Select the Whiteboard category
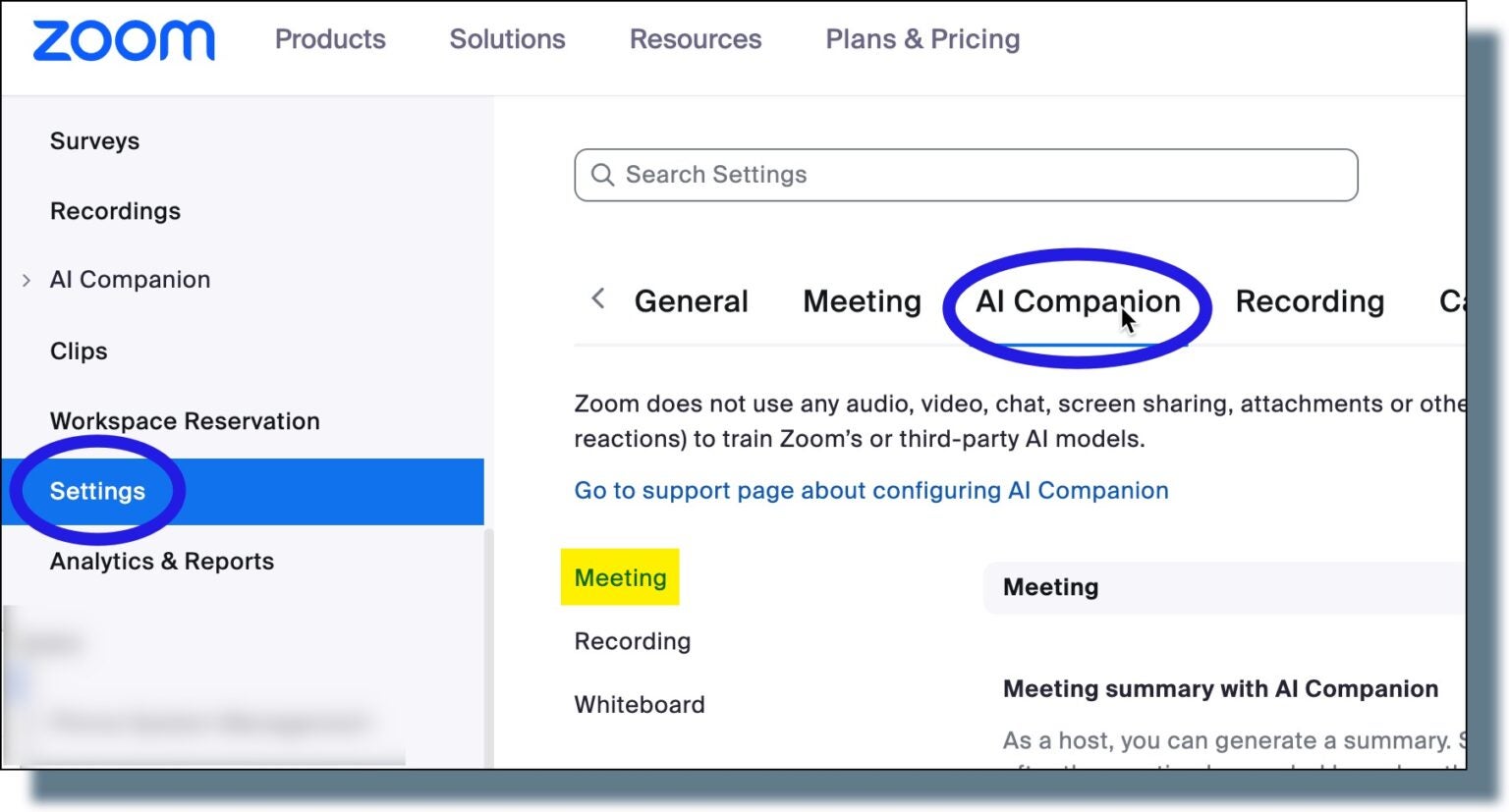 (x=639, y=704)
